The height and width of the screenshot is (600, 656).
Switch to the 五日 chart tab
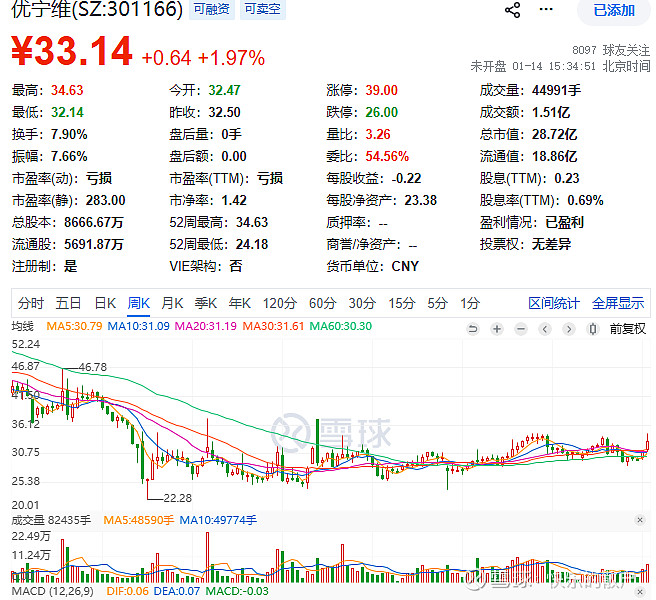tap(68, 303)
